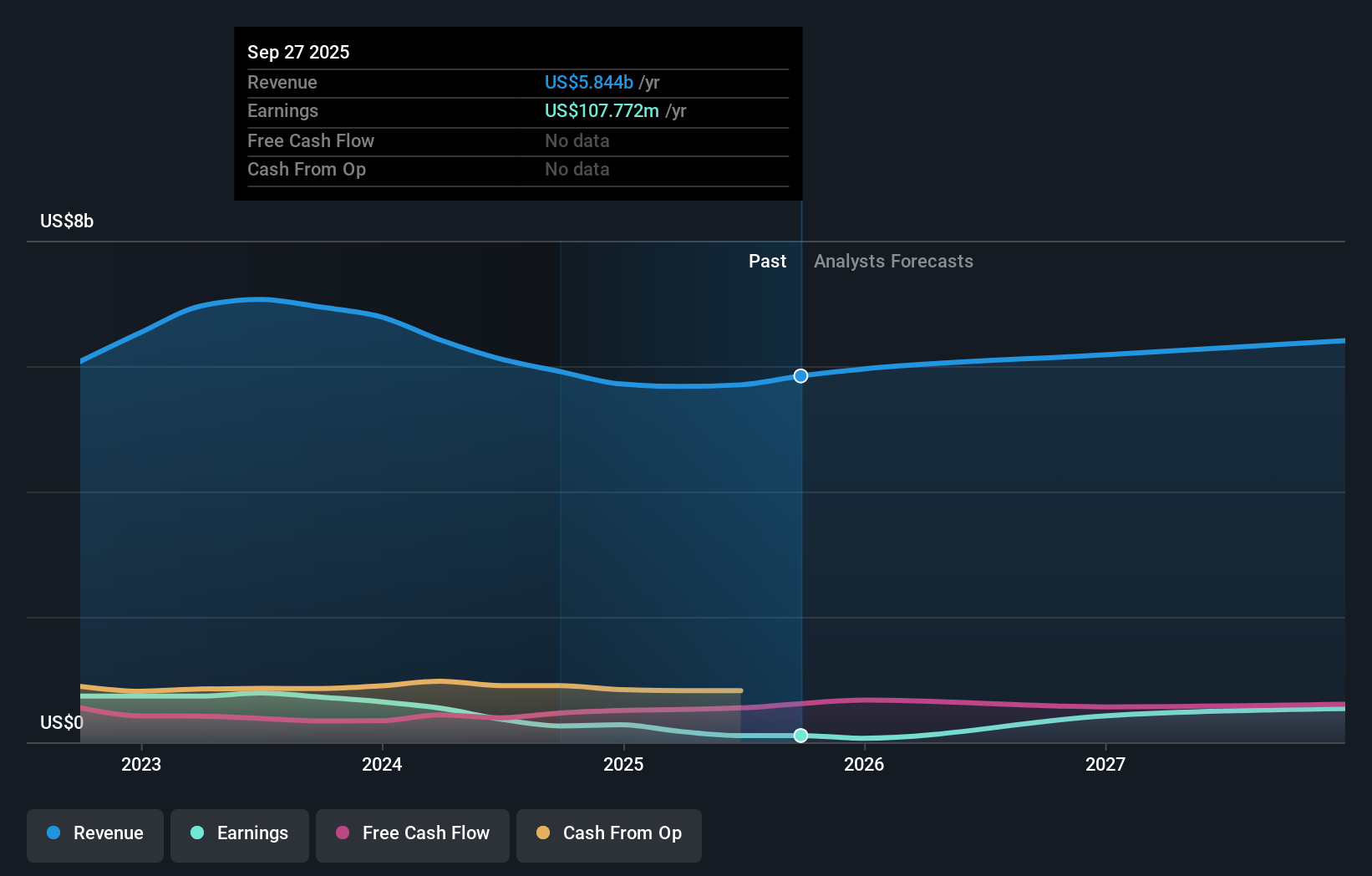Click the Revenue value US$5.844b in tooltip

[x=587, y=82]
